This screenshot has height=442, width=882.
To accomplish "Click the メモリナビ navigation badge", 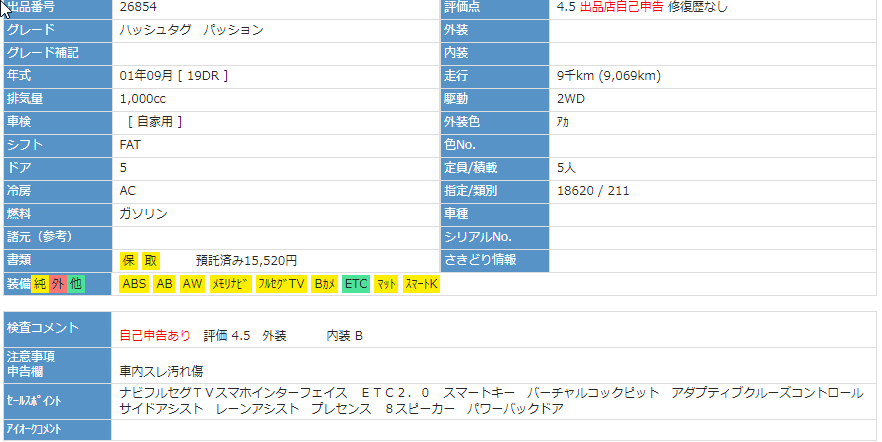I will 229,284.
